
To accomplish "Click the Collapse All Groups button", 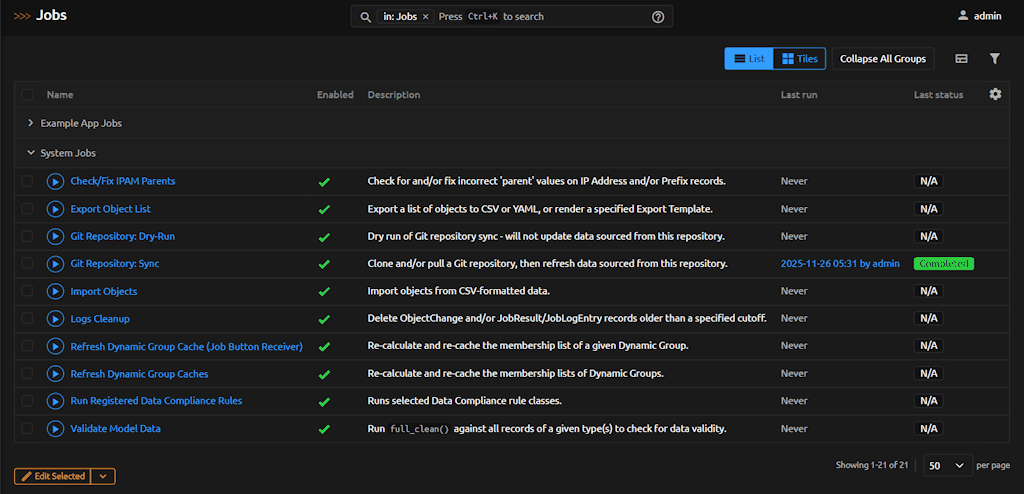I will pyautogui.click(x=882, y=59).
